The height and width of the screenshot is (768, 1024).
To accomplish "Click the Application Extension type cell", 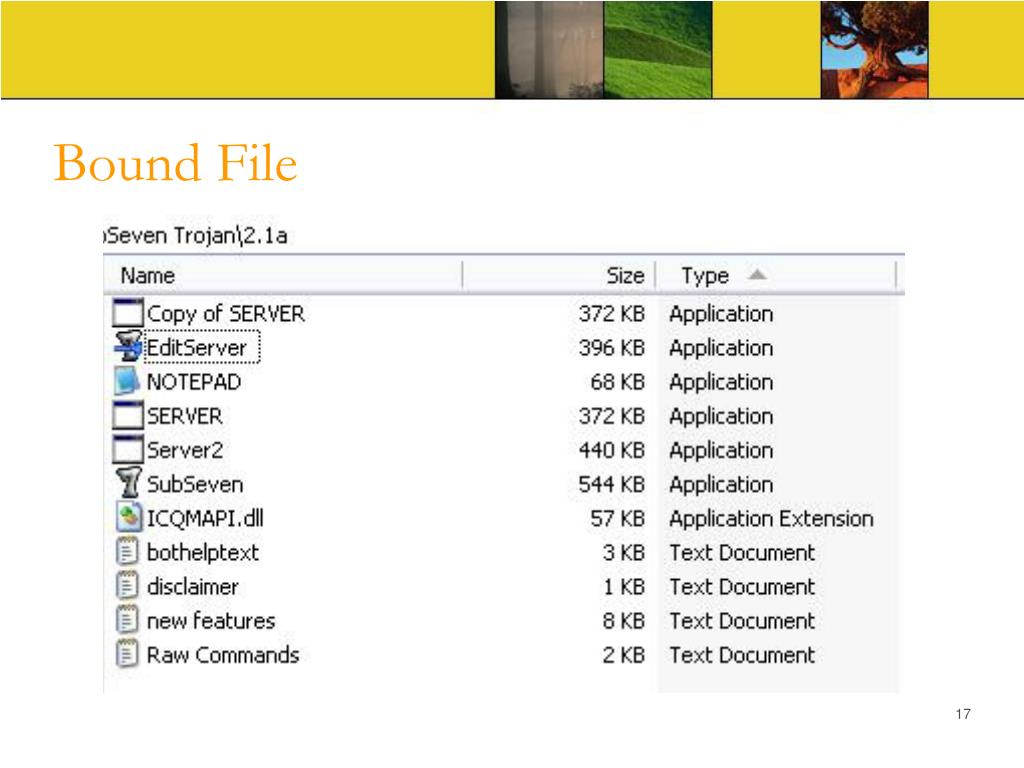I will [771, 519].
